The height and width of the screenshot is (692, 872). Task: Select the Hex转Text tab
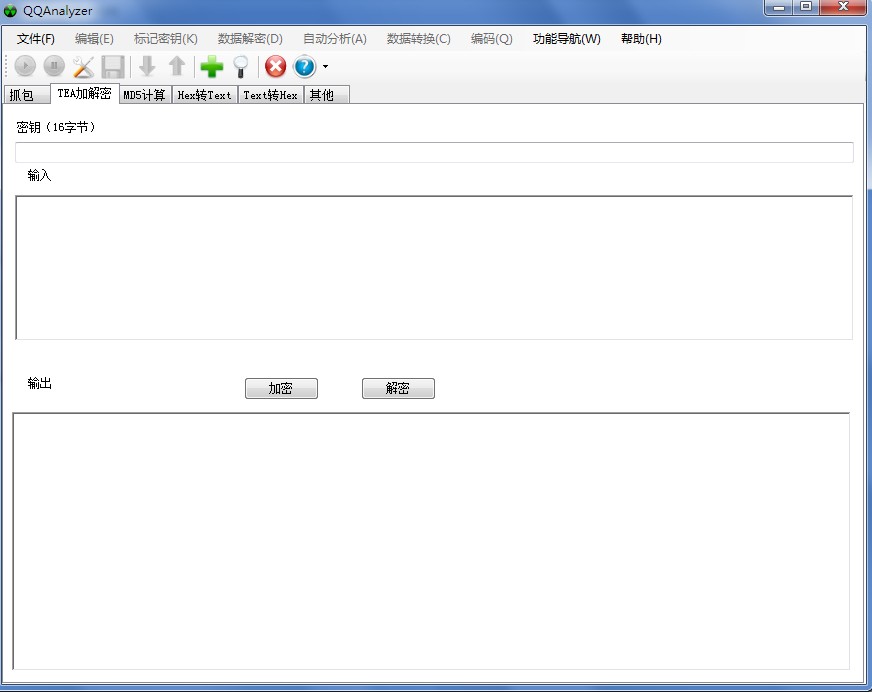204,95
